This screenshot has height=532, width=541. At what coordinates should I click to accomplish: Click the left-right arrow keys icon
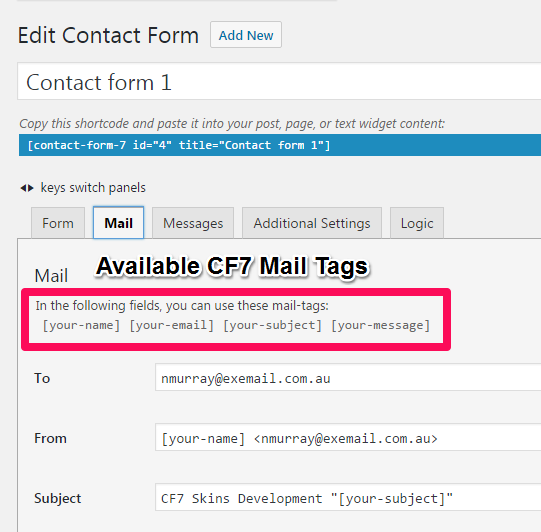[27, 188]
